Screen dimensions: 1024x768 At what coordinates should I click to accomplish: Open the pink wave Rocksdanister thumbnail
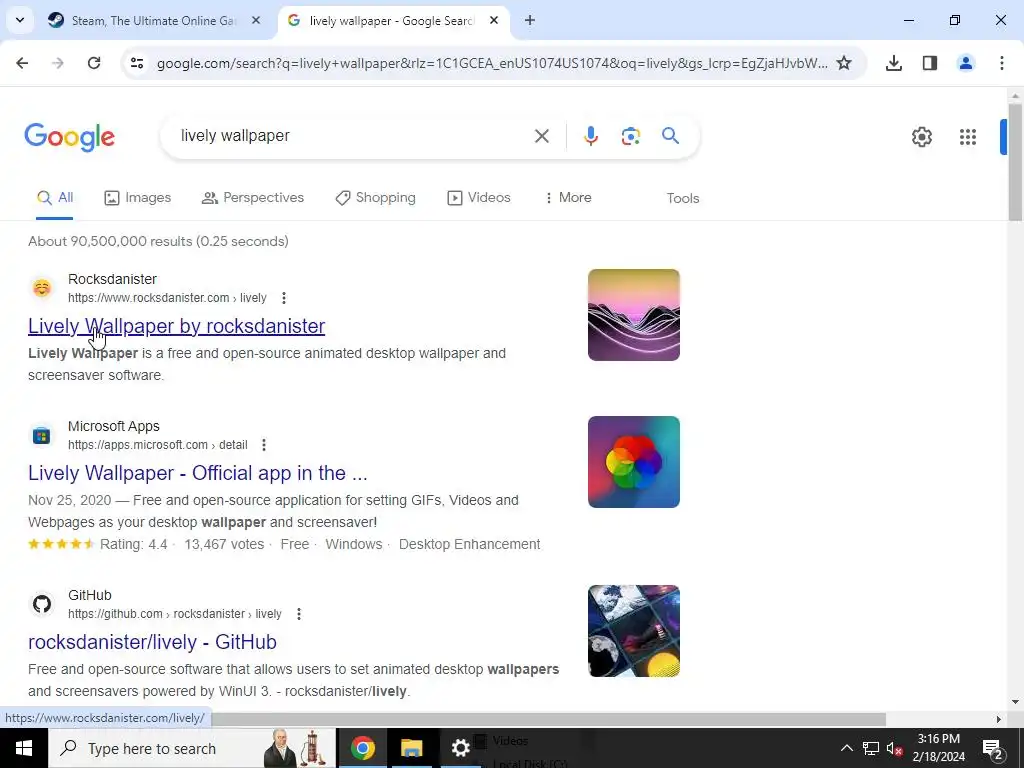[x=633, y=315]
